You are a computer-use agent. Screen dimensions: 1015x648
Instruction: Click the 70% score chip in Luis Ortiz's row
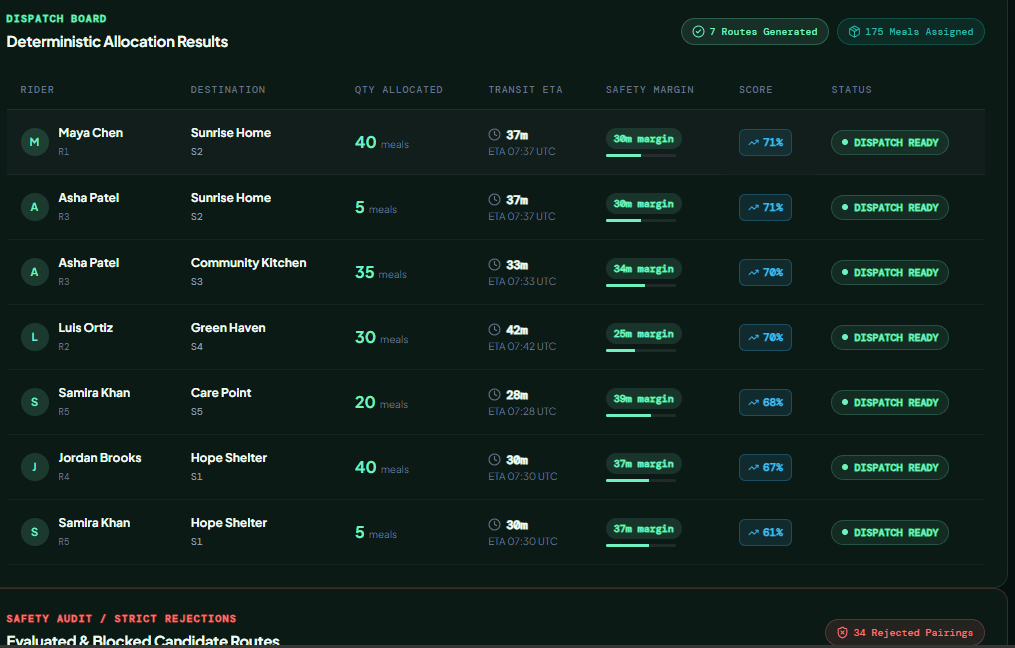(x=765, y=337)
